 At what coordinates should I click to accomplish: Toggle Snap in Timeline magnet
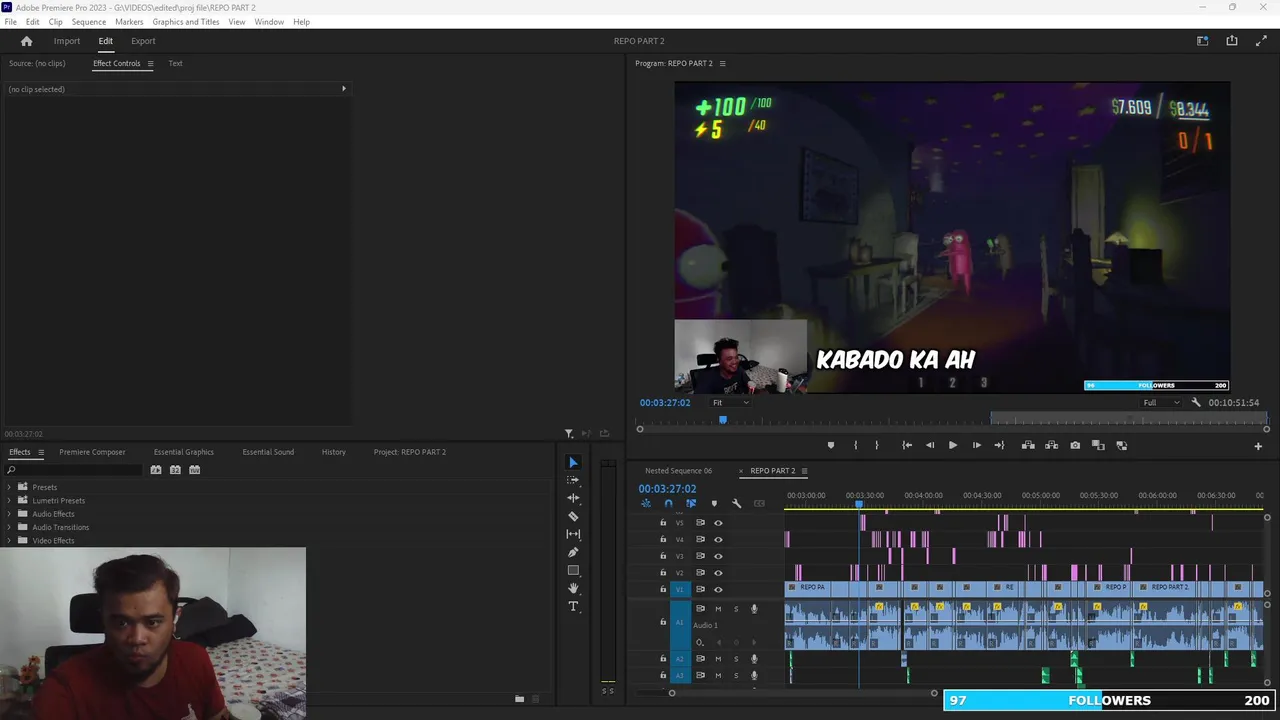668,504
